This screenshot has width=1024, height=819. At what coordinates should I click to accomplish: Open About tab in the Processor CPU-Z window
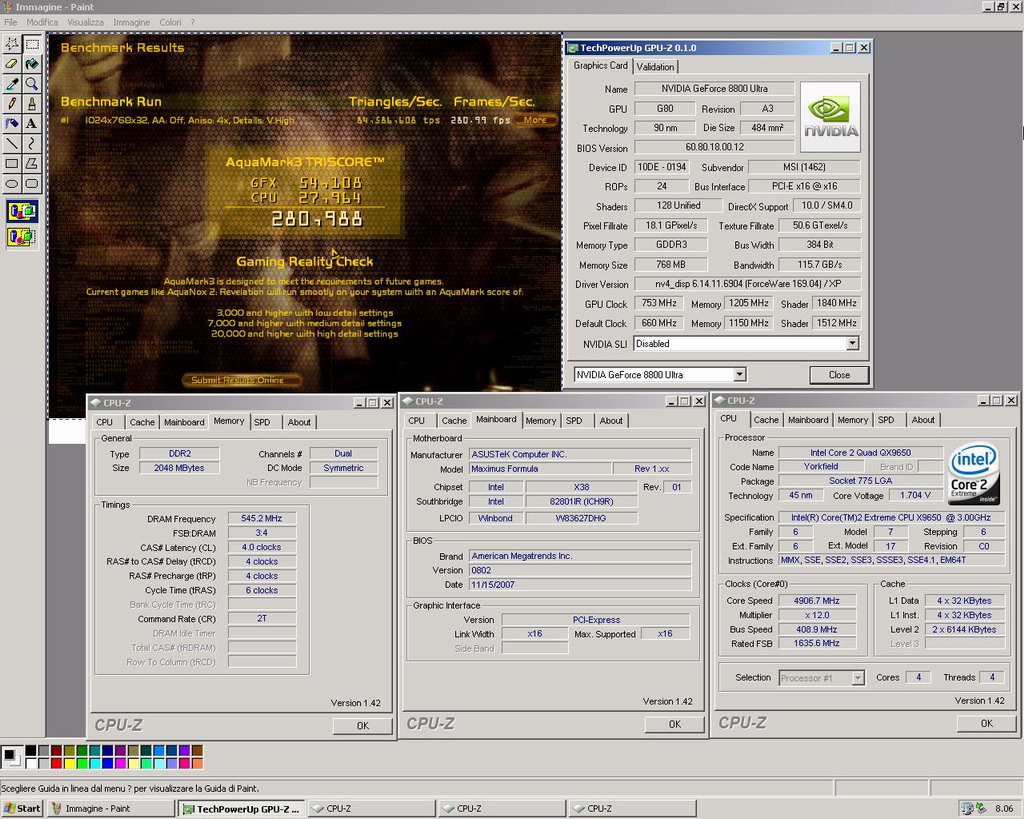tap(923, 420)
